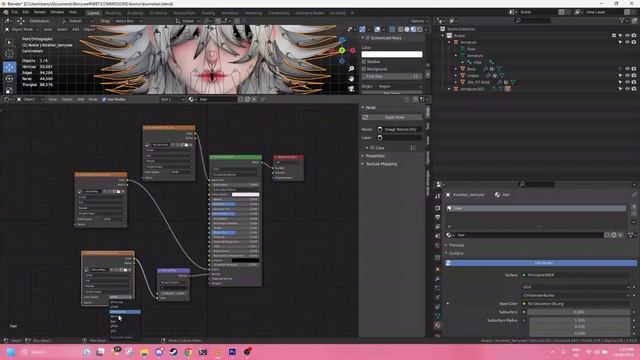This screenshot has height=360, width=640.
Task: Click the green Y axis gizmo ball
Action: tap(342, 50)
